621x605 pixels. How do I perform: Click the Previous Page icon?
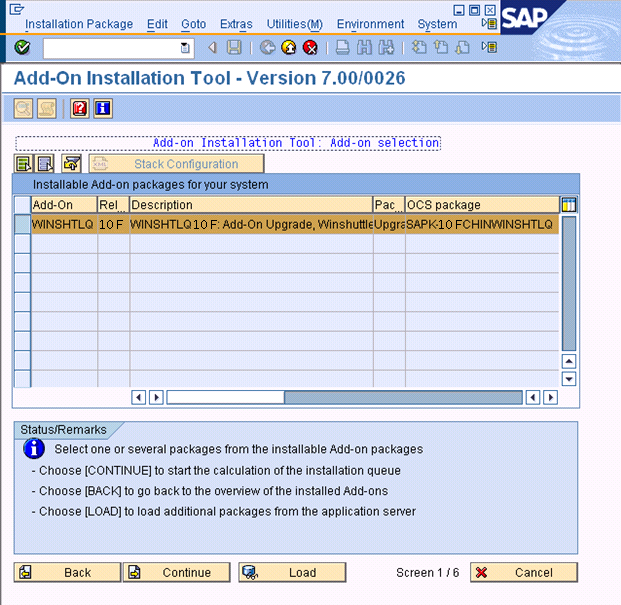[441, 48]
